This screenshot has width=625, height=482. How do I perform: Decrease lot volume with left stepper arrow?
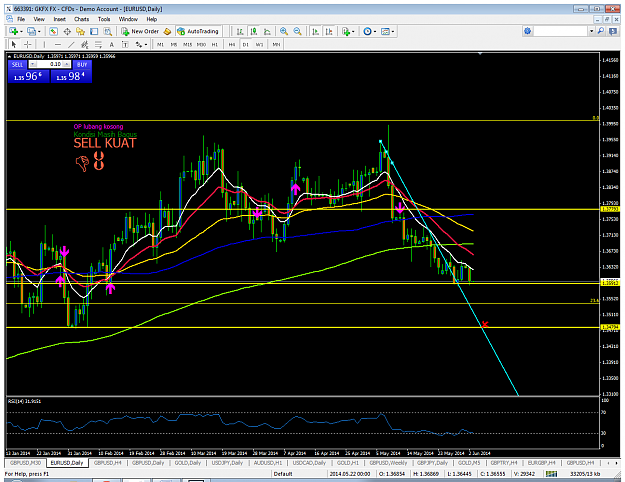(x=33, y=64)
